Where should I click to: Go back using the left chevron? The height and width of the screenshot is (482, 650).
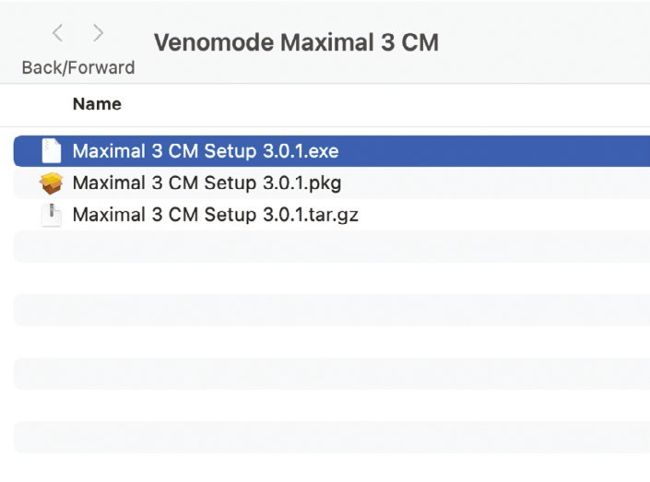click(57, 33)
